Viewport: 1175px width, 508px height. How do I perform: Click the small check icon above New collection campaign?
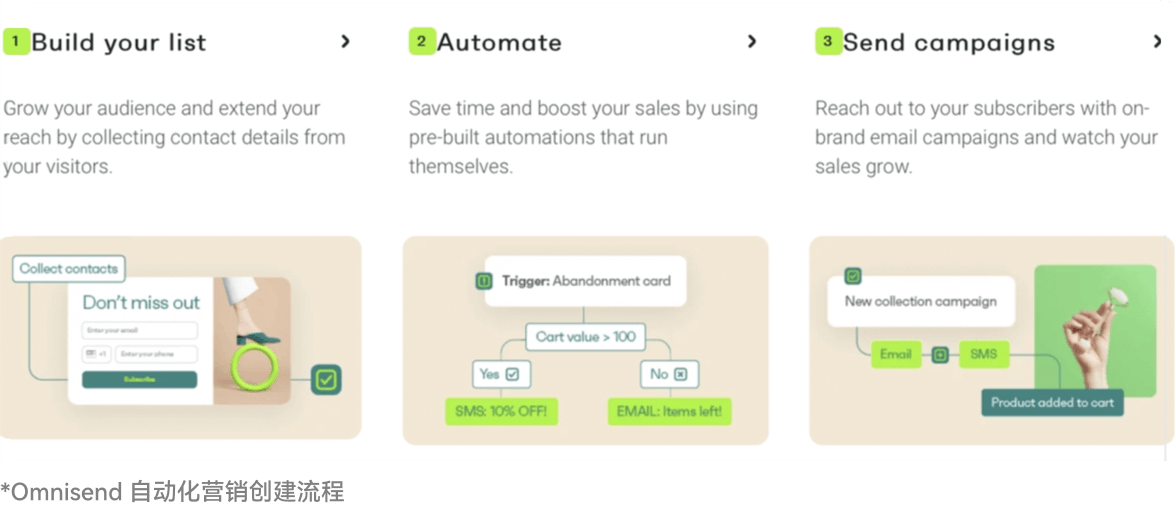[x=852, y=276]
